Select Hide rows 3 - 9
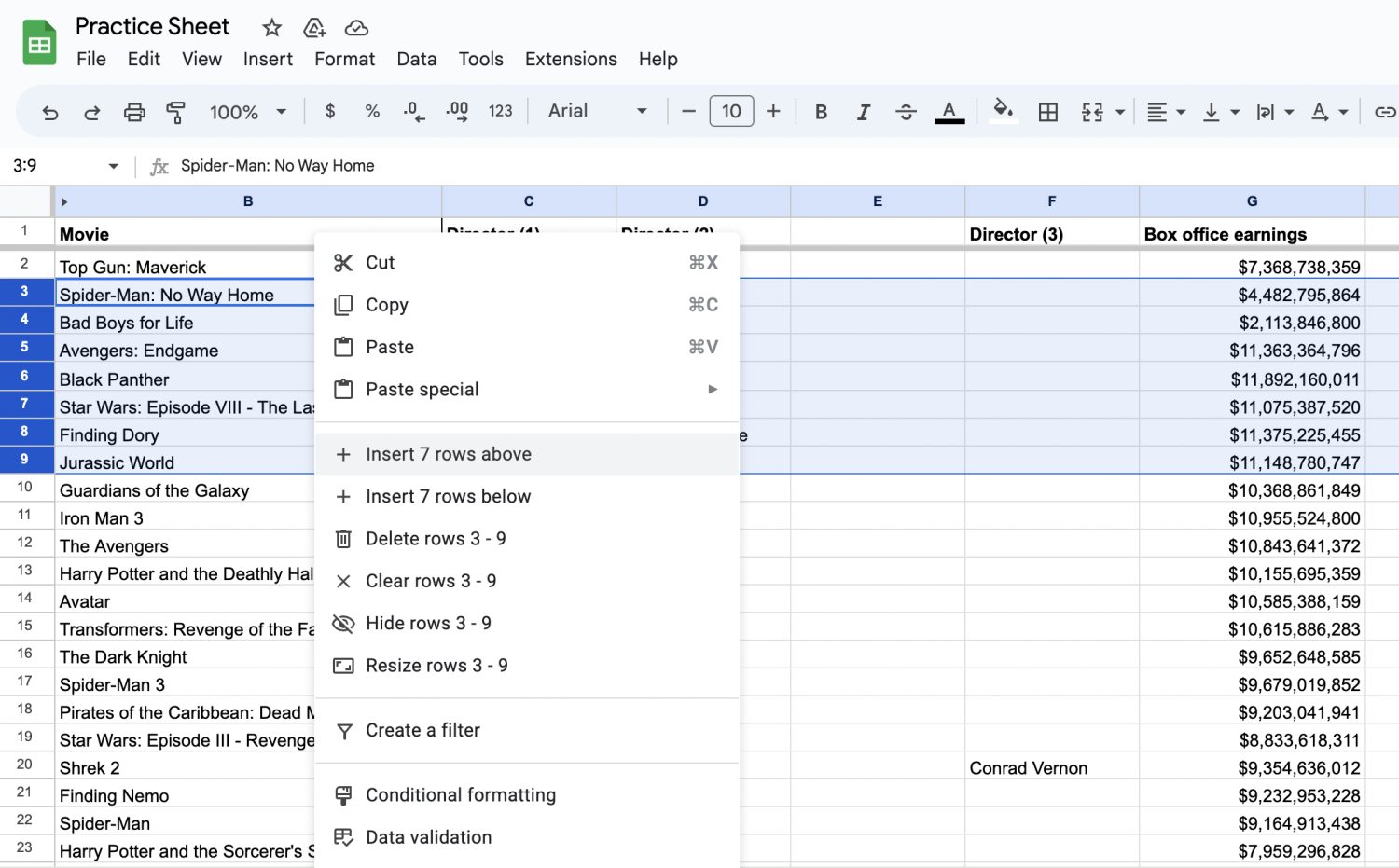The image size is (1399, 868). 527,623
